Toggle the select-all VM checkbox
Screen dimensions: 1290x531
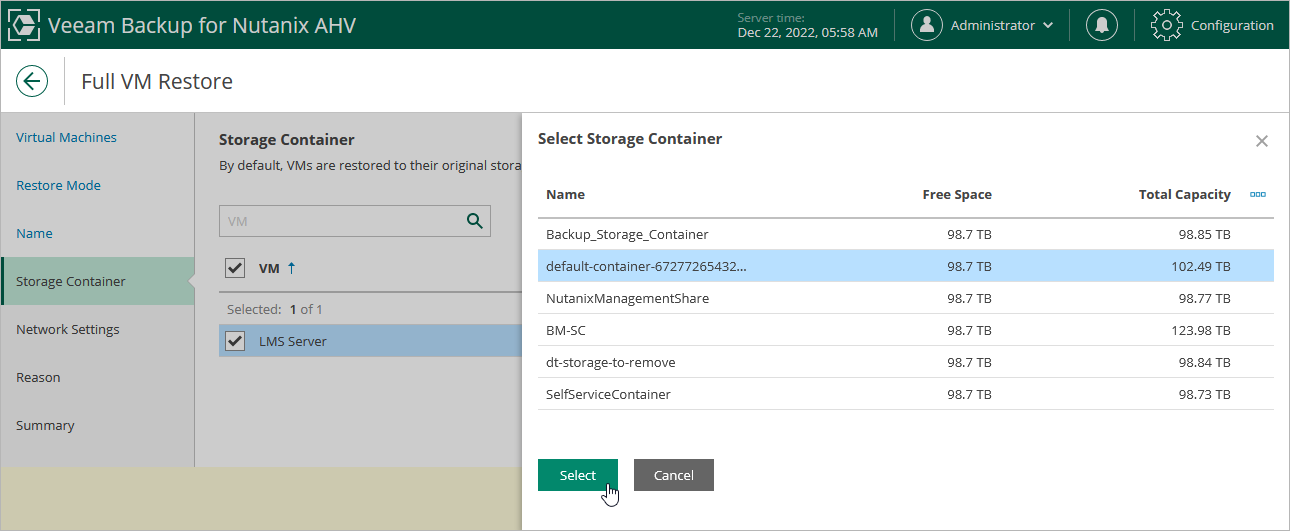click(x=235, y=267)
